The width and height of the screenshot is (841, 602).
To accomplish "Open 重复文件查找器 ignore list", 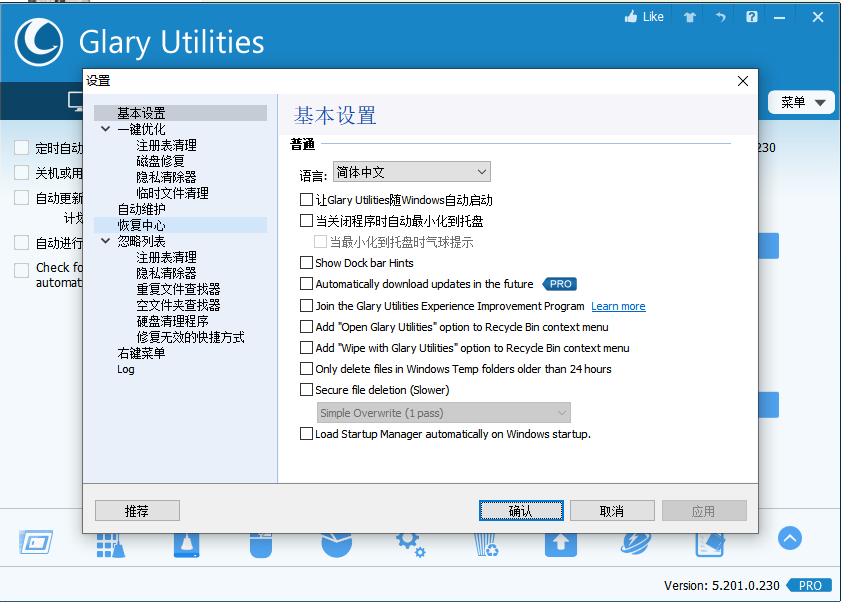I will [x=178, y=289].
